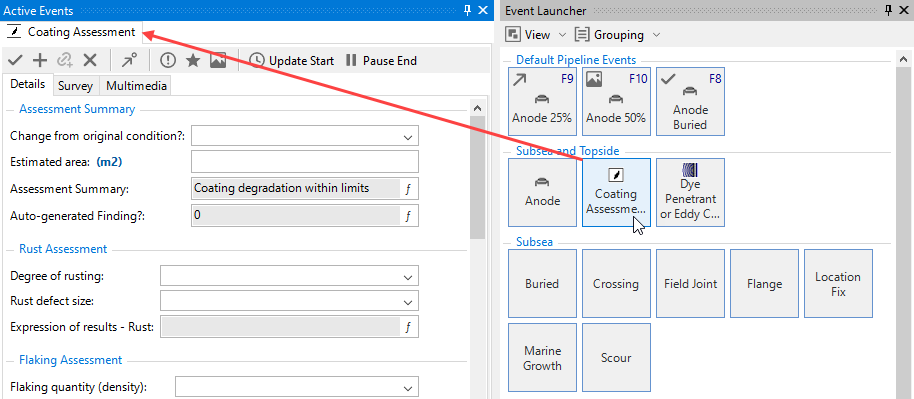Image resolution: width=914 pixels, height=399 pixels.
Task: Click the plus add event icon
Action: tap(40, 60)
